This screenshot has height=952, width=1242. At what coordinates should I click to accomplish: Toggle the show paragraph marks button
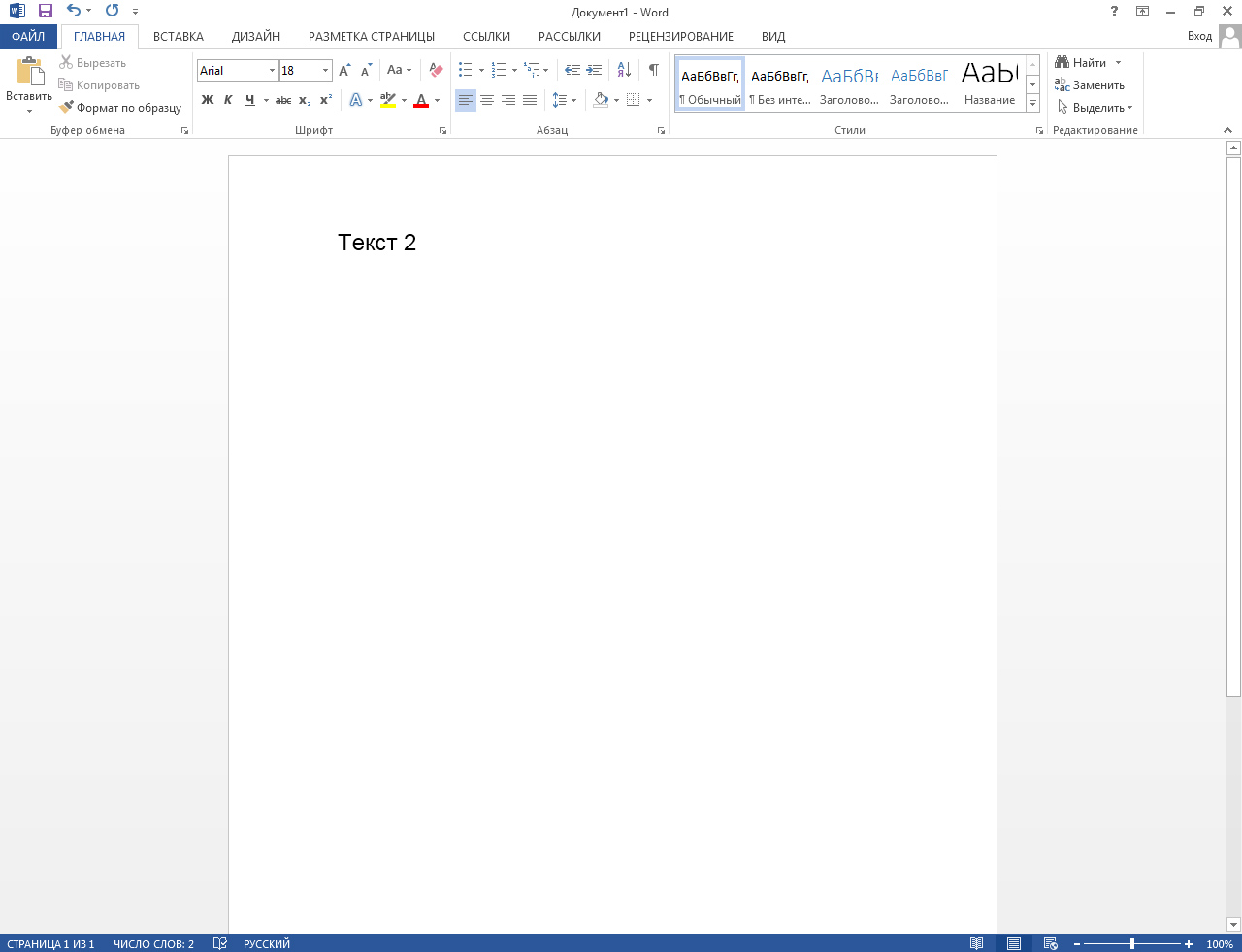(654, 71)
